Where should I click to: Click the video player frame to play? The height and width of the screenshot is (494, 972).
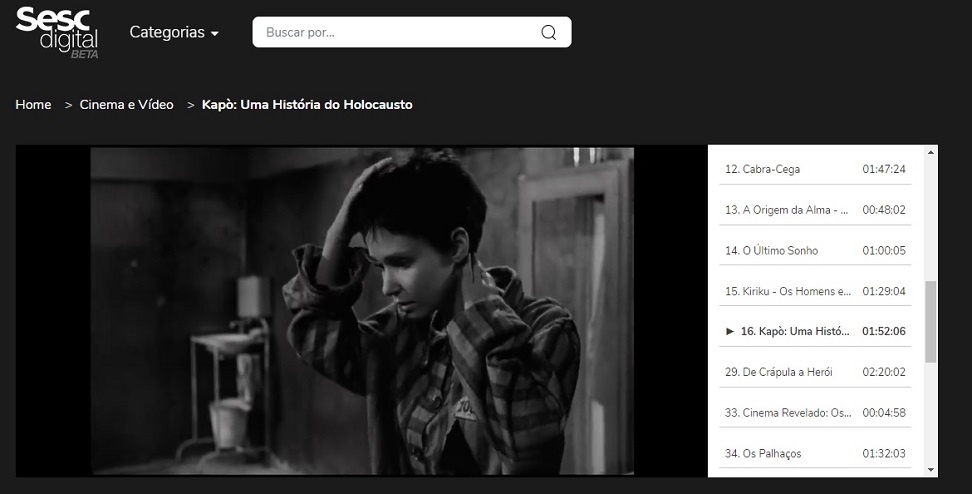click(362, 311)
